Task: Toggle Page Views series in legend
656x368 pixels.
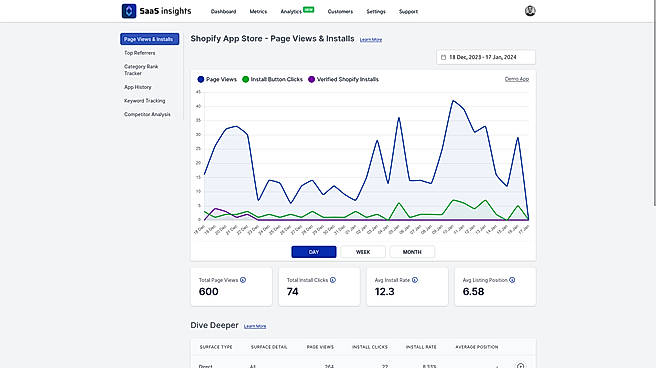Action: pyautogui.click(x=217, y=79)
